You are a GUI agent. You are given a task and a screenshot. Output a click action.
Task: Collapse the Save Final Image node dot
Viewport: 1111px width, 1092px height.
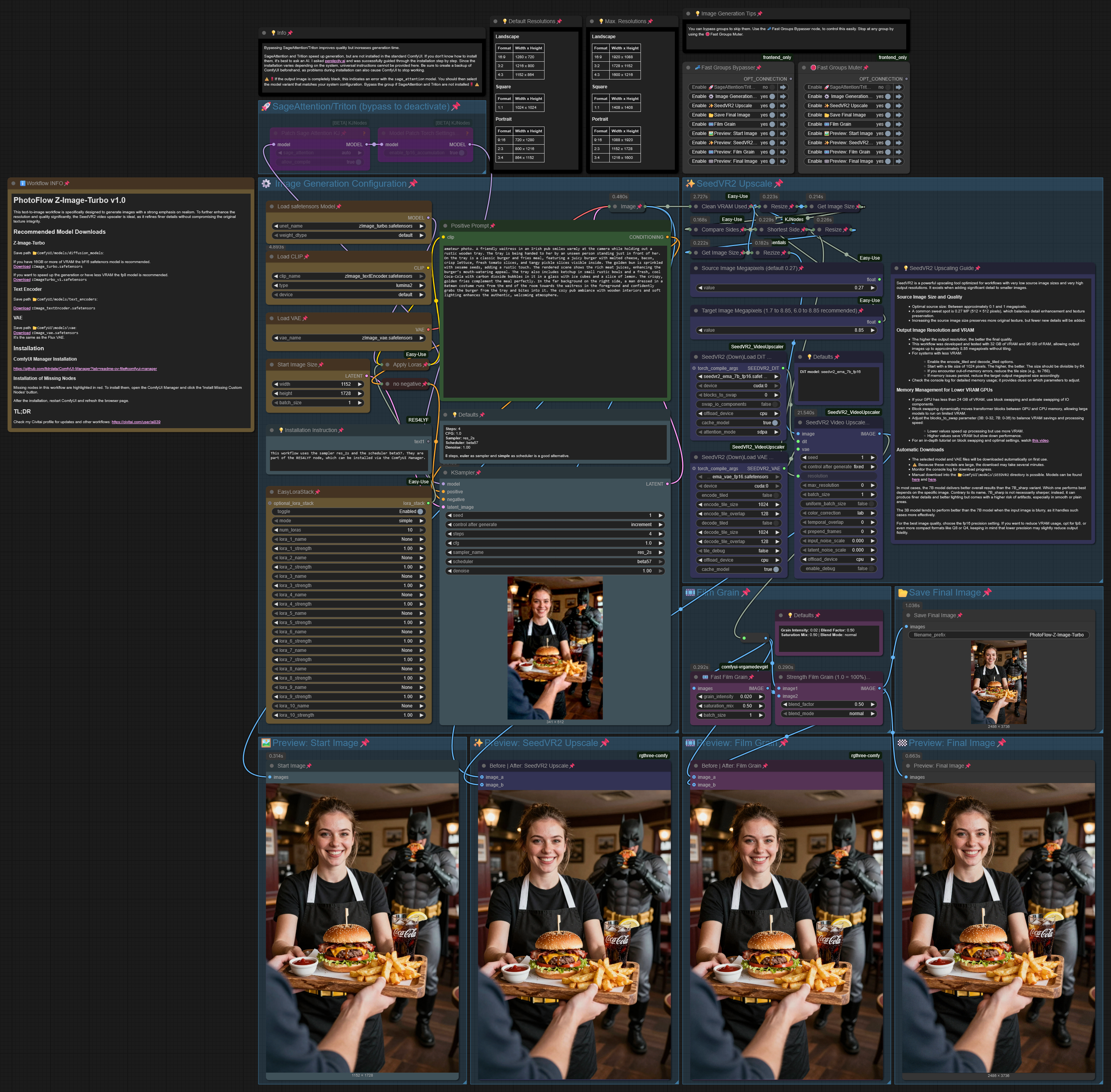click(x=908, y=615)
